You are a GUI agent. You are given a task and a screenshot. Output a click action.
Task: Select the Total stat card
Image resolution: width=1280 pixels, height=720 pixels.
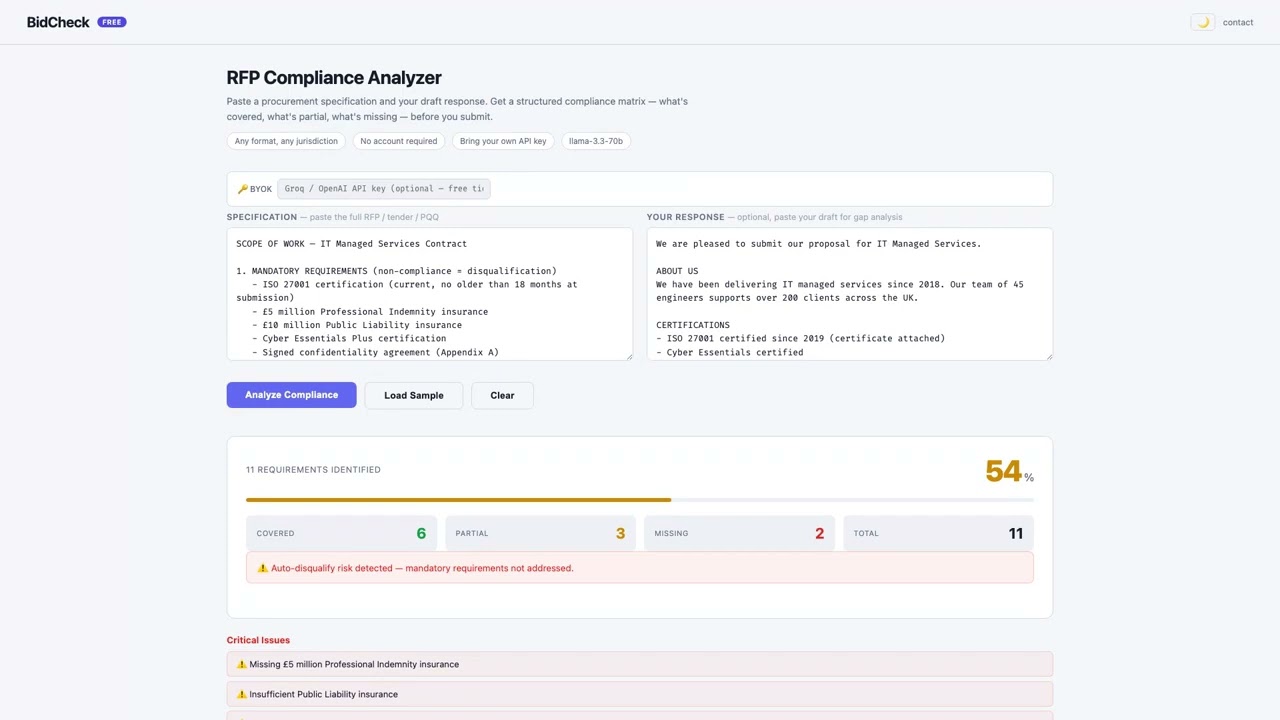[x=939, y=533]
